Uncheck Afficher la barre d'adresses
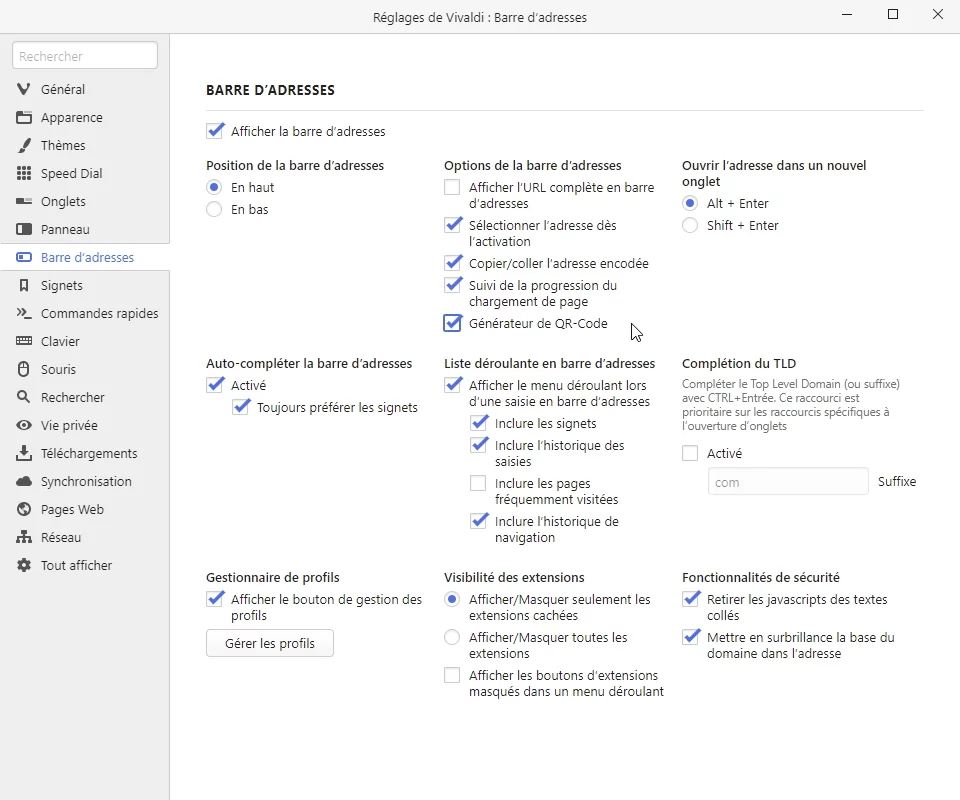This screenshot has height=800, width=960. coord(215,131)
